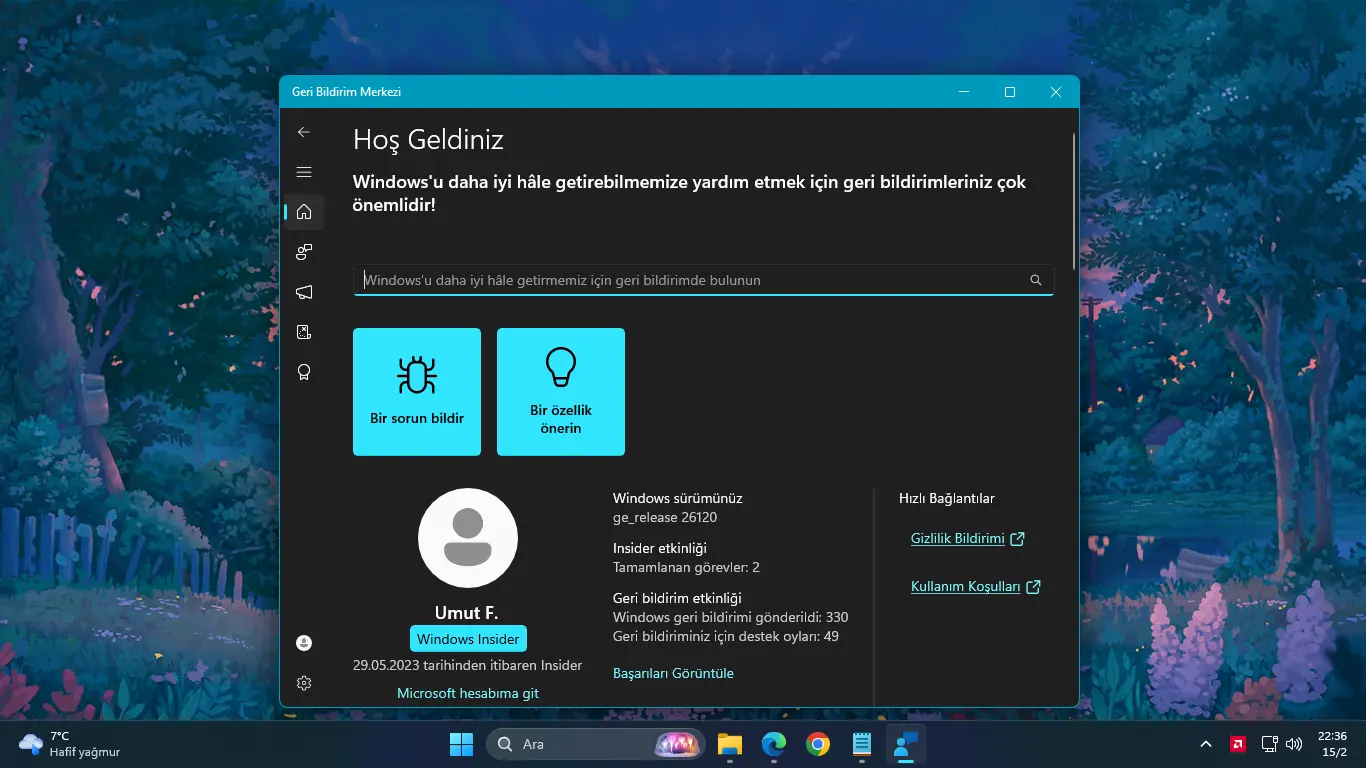Screen dimensions: 1366x768
Task: Click the Bir sorun bildir tile
Action: click(417, 392)
